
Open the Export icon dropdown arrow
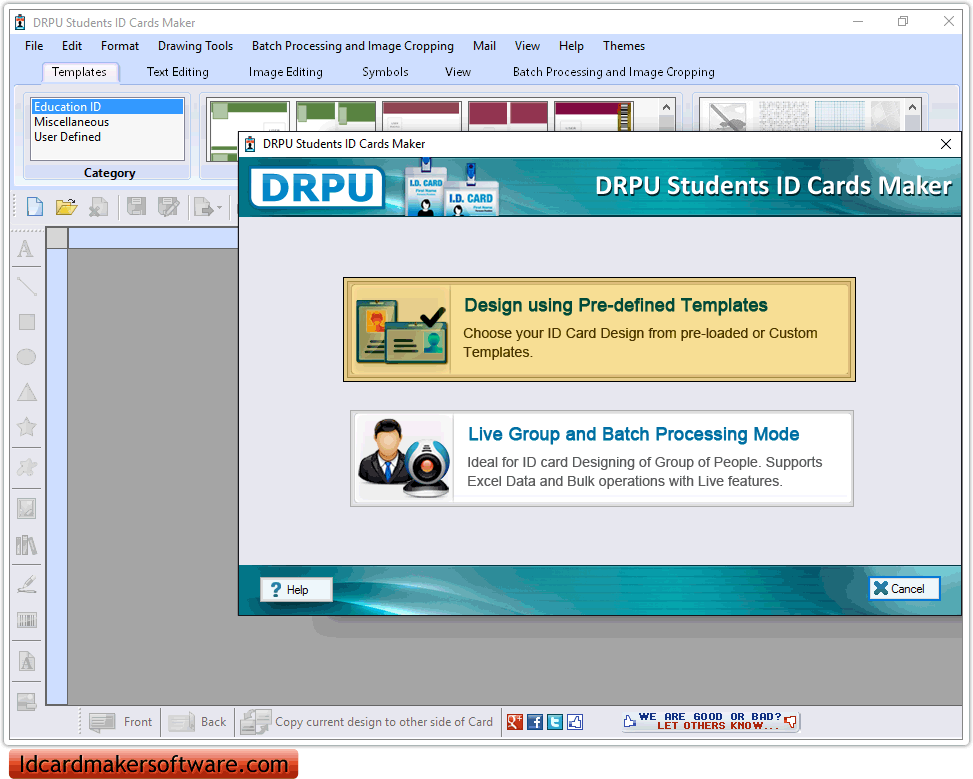pyautogui.click(x=219, y=207)
